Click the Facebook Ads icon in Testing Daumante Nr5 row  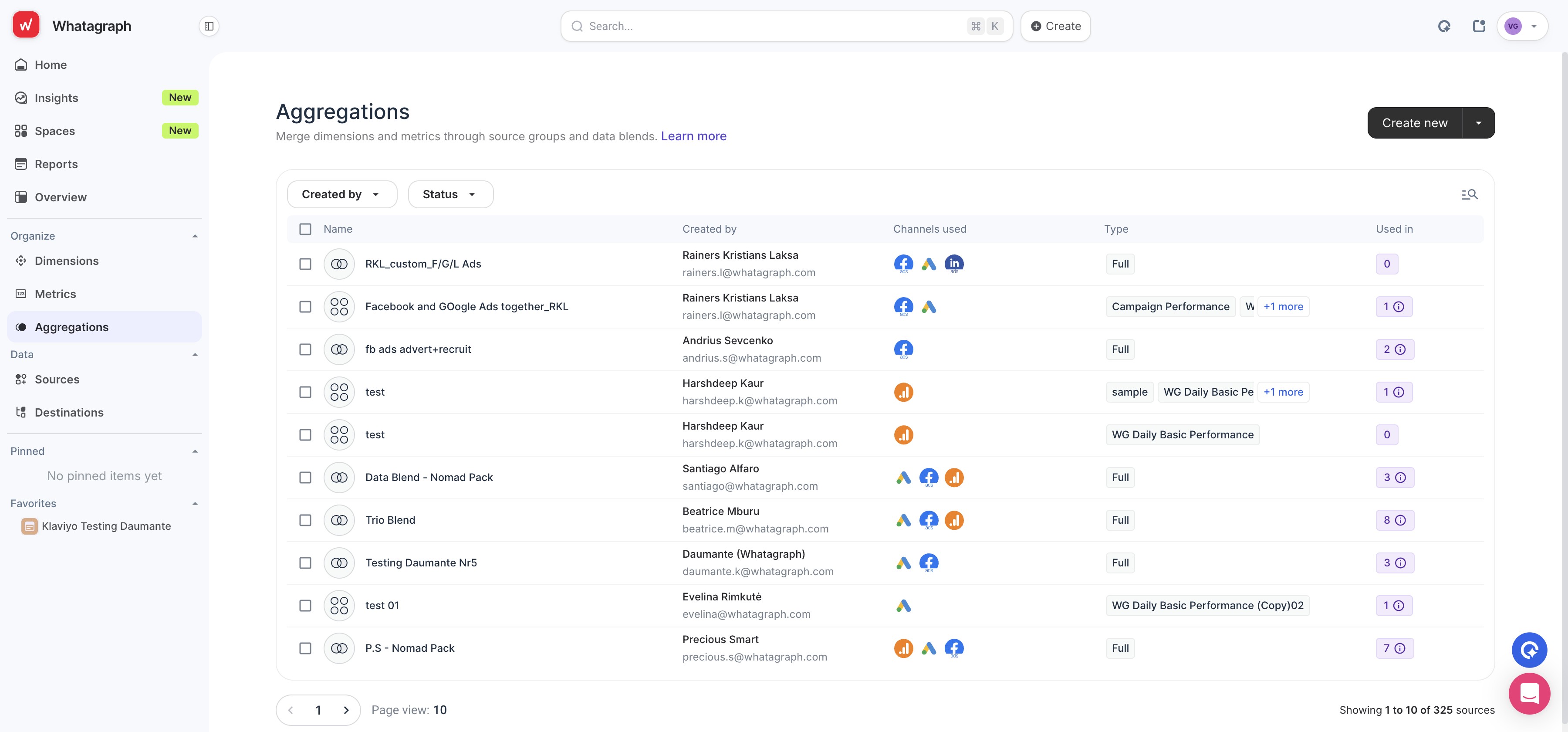point(928,563)
